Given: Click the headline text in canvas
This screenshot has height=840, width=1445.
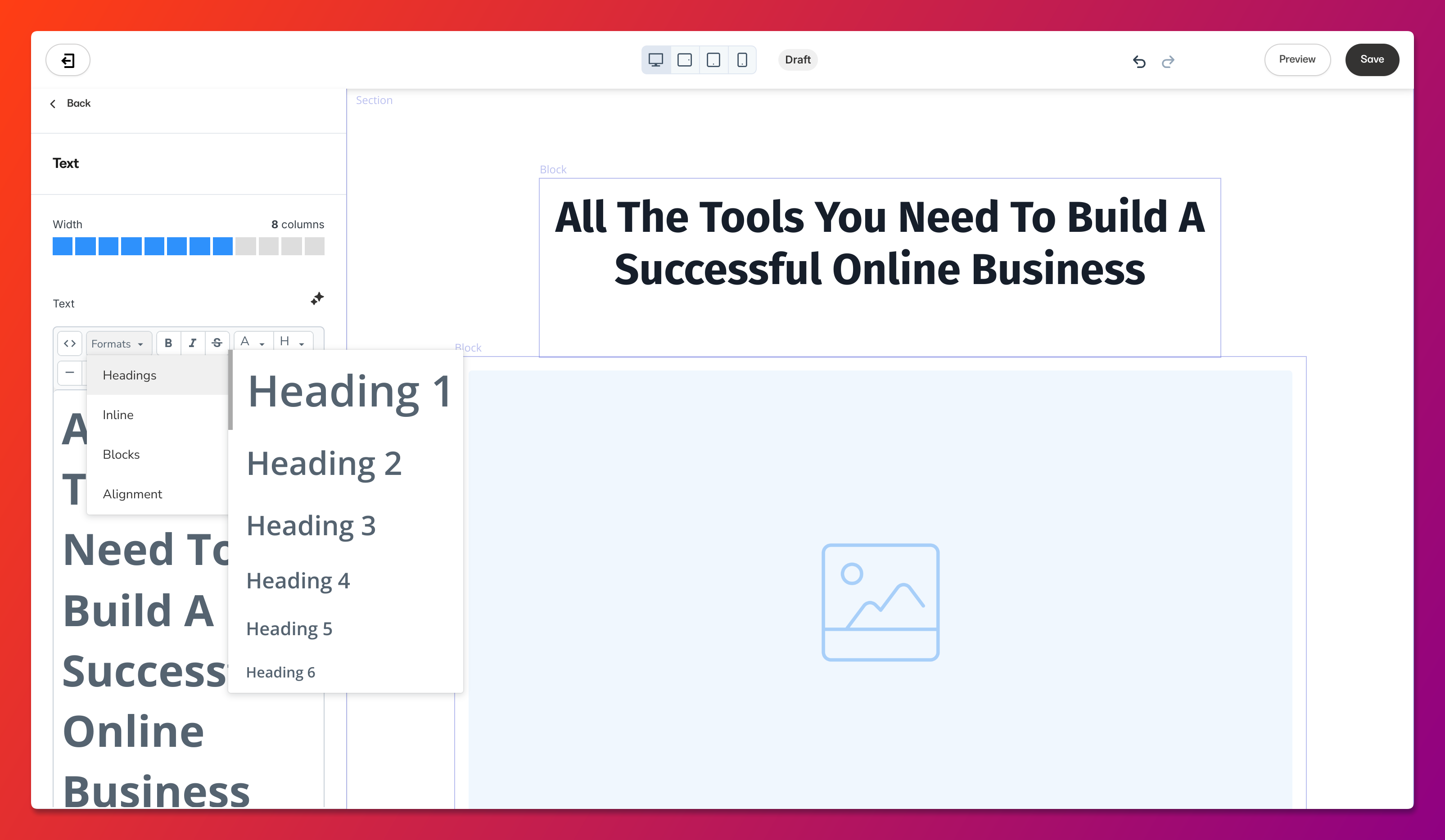Looking at the screenshot, I should tap(880, 243).
